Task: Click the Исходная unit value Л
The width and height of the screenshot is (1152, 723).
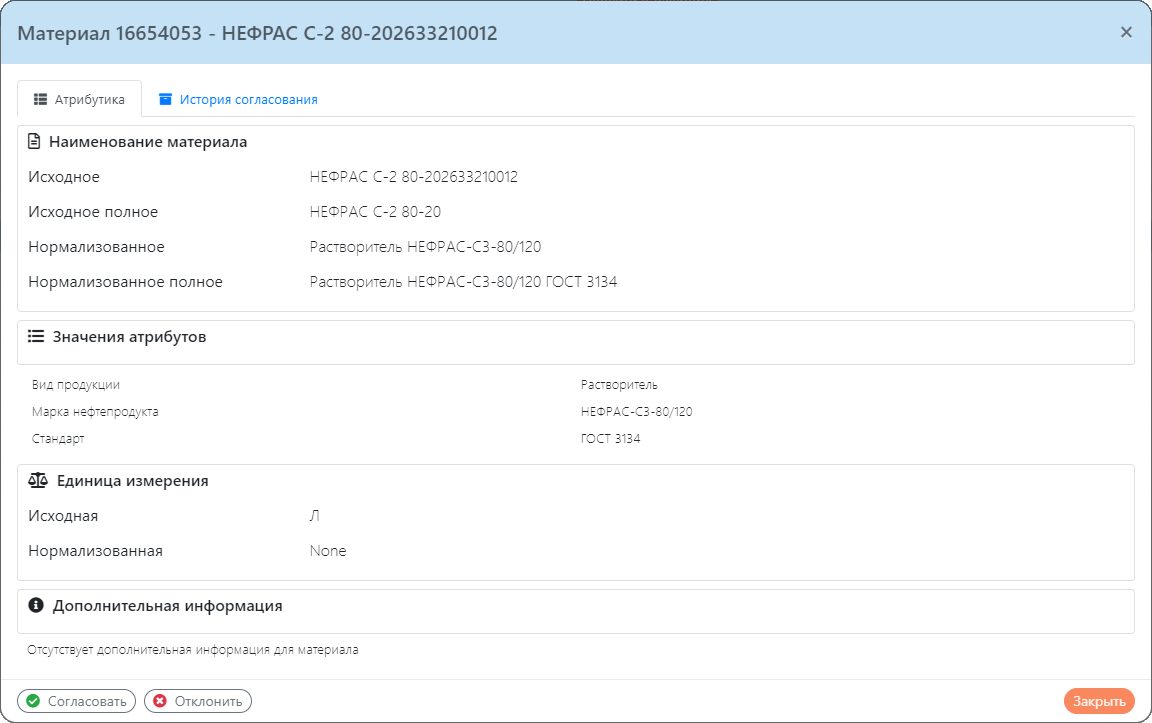Action: coord(315,516)
